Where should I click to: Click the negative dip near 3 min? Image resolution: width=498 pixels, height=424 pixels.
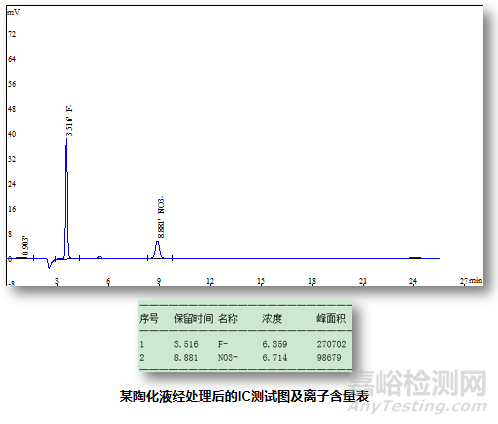(49, 263)
